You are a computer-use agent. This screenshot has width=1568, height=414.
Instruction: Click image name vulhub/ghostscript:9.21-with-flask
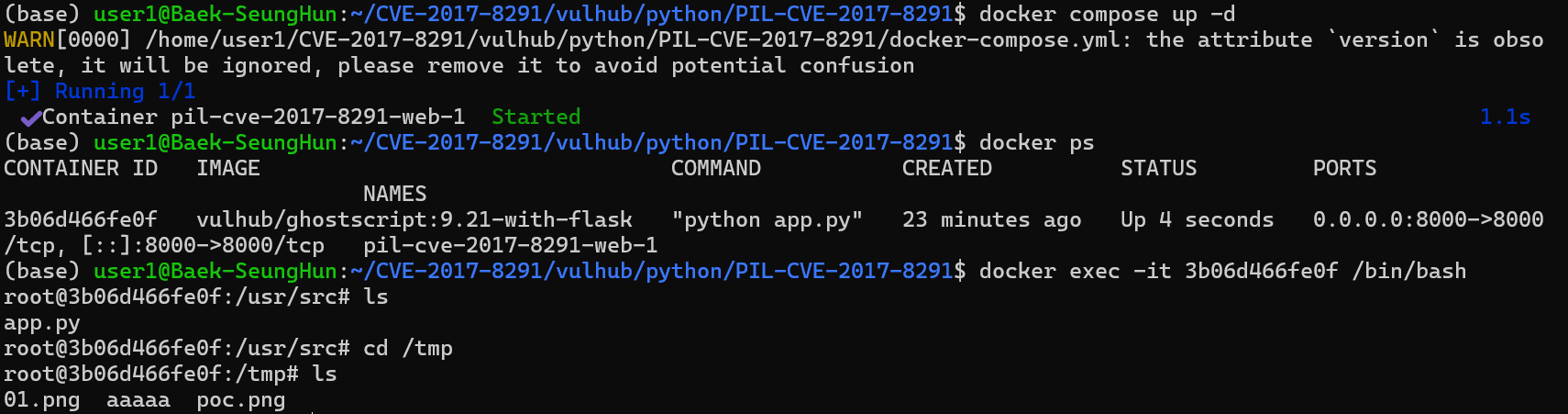[x=414, y=220]
